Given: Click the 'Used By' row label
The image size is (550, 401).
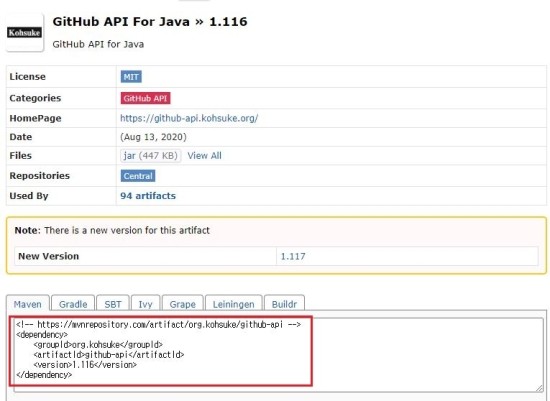Looking at the screenshot, I should 29,196.
